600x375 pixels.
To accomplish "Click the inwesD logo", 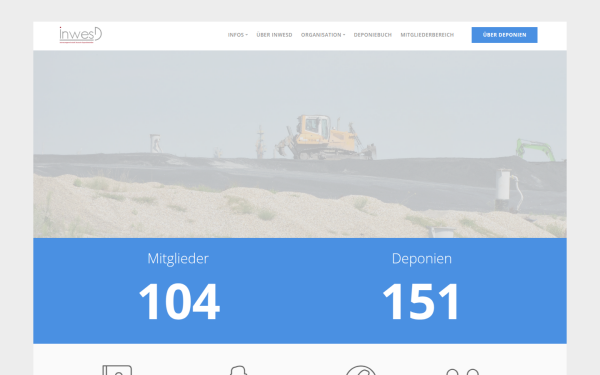I will coord(81,35).
